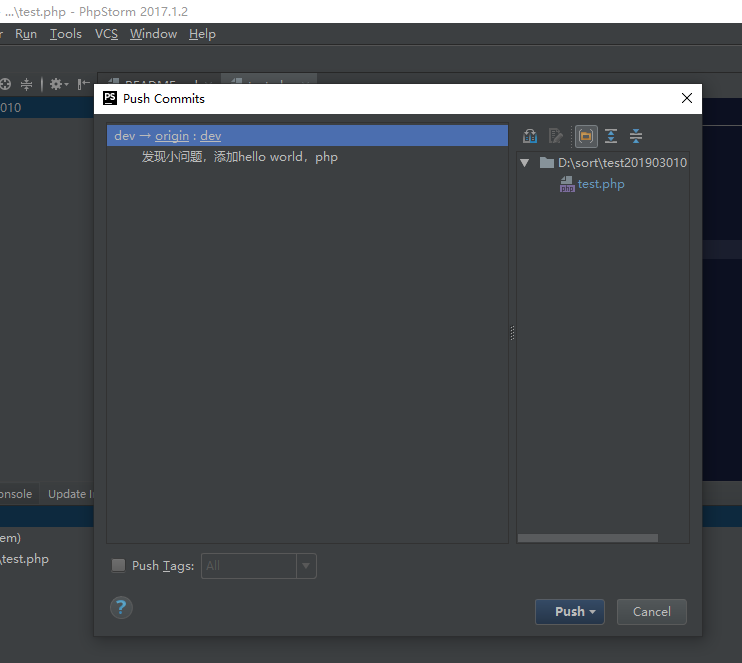
Task: Click the scroll from source target icon
Action: click(5, 84)
